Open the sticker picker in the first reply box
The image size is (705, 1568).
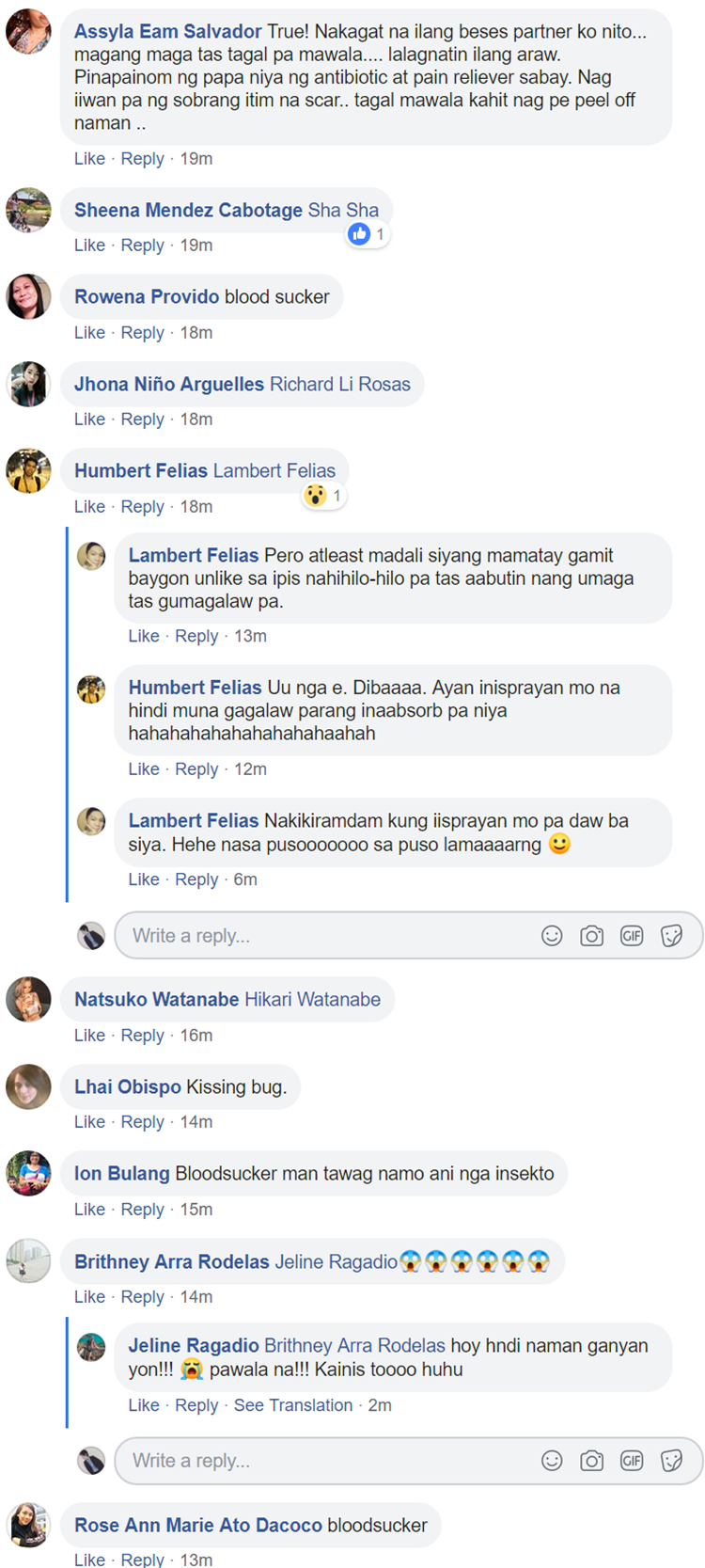(x=671, y=935)
